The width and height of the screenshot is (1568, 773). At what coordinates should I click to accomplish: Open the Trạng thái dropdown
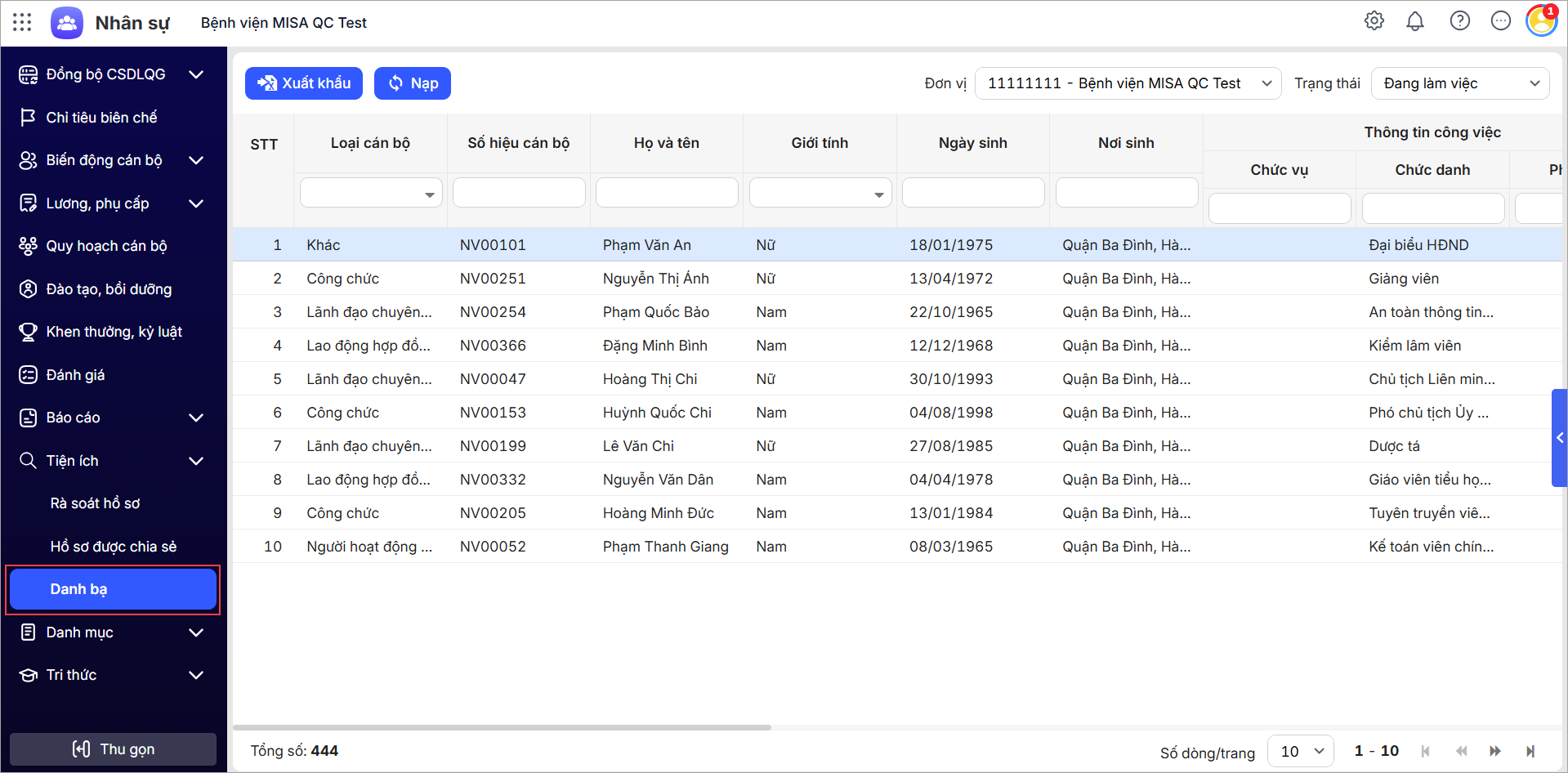pyautogui.click(x=1459, y=83)
